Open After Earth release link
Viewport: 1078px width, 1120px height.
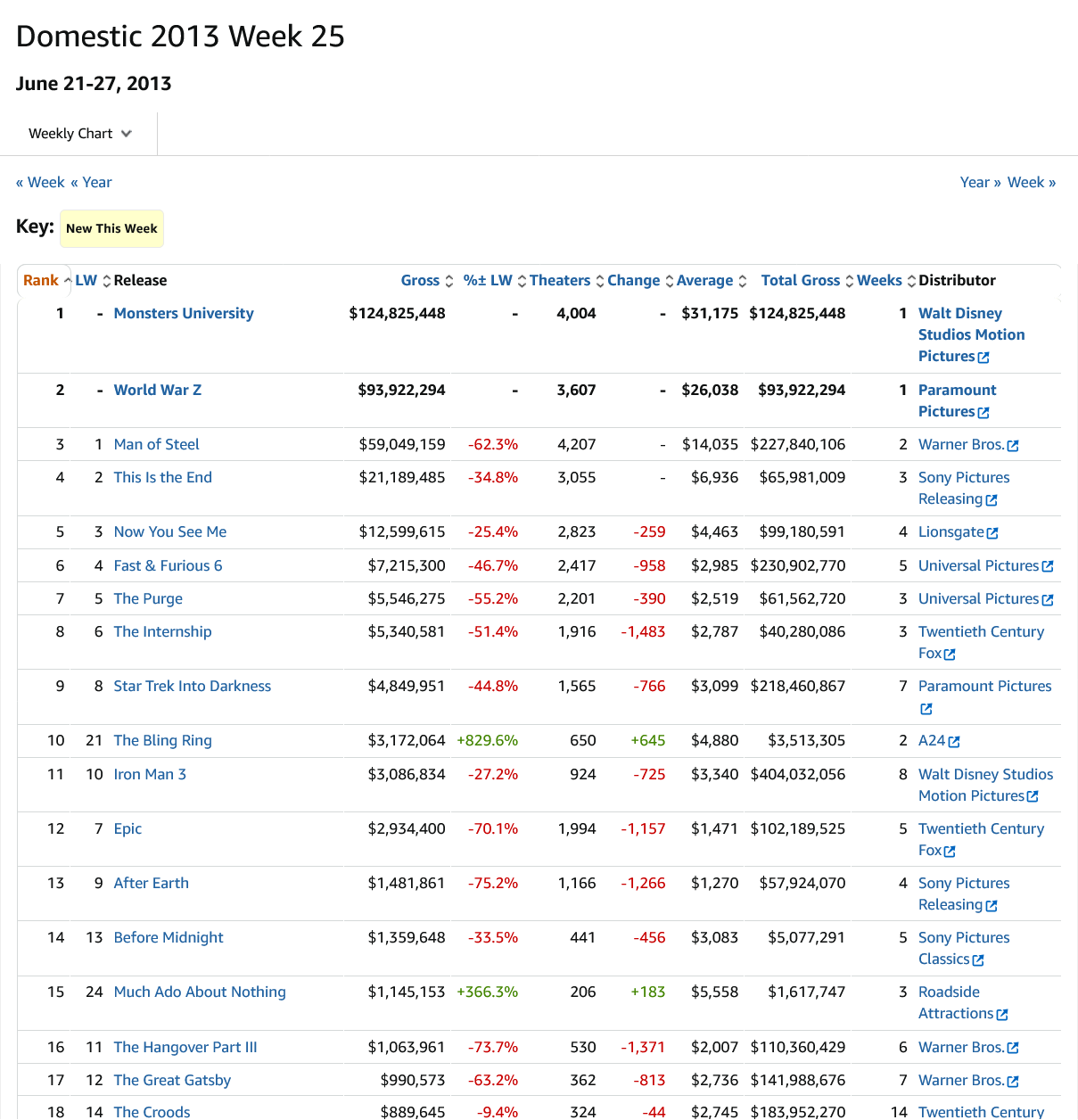152,883
